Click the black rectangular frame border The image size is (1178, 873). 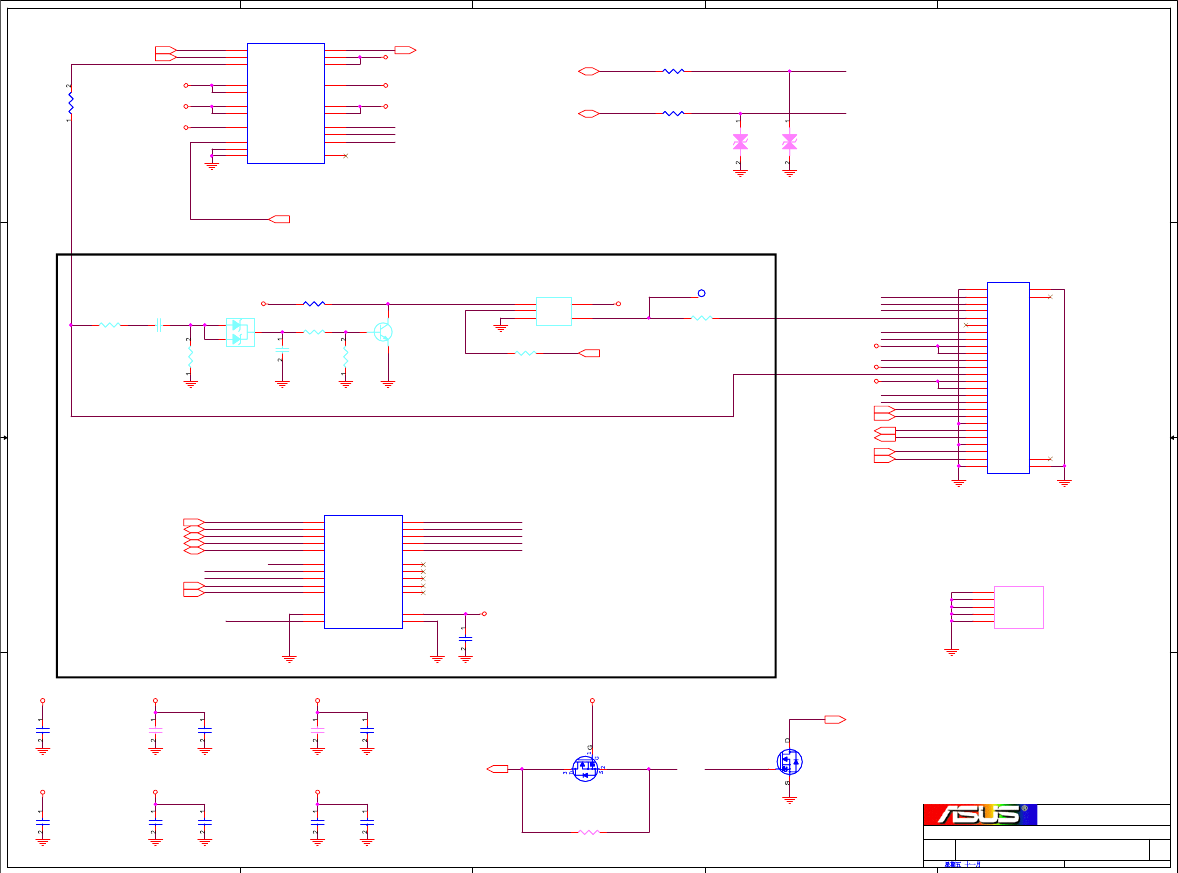(x=415, y=255)
